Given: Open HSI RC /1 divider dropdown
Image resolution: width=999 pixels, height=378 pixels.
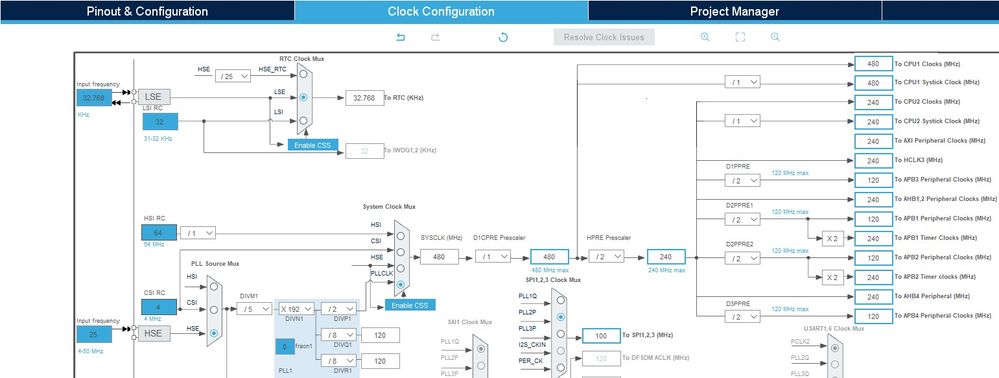Looking at the screenshot, I should tap(198, 233).
